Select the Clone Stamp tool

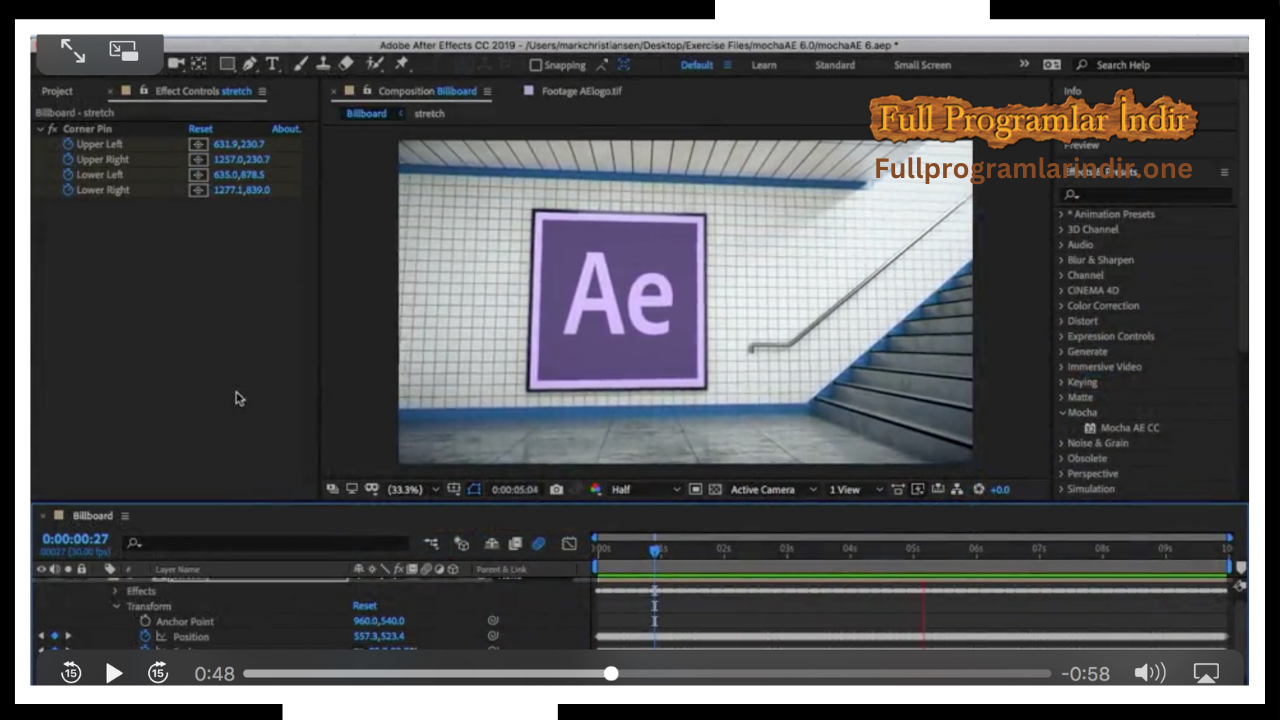(323, 64)
